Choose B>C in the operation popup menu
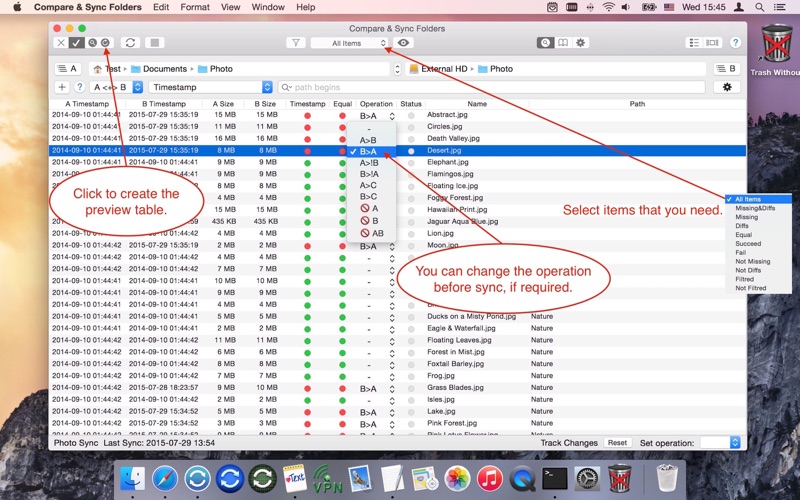Image resolution: width=800 pixels, height=500 pixels. [x=371, y=196]
